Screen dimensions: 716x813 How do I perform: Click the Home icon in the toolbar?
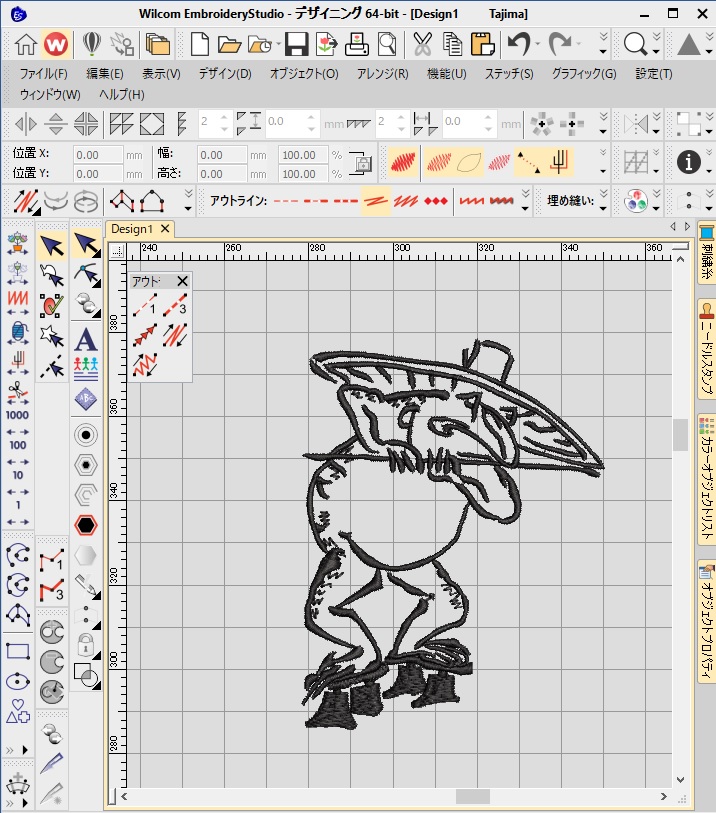[x=25, y=45]
